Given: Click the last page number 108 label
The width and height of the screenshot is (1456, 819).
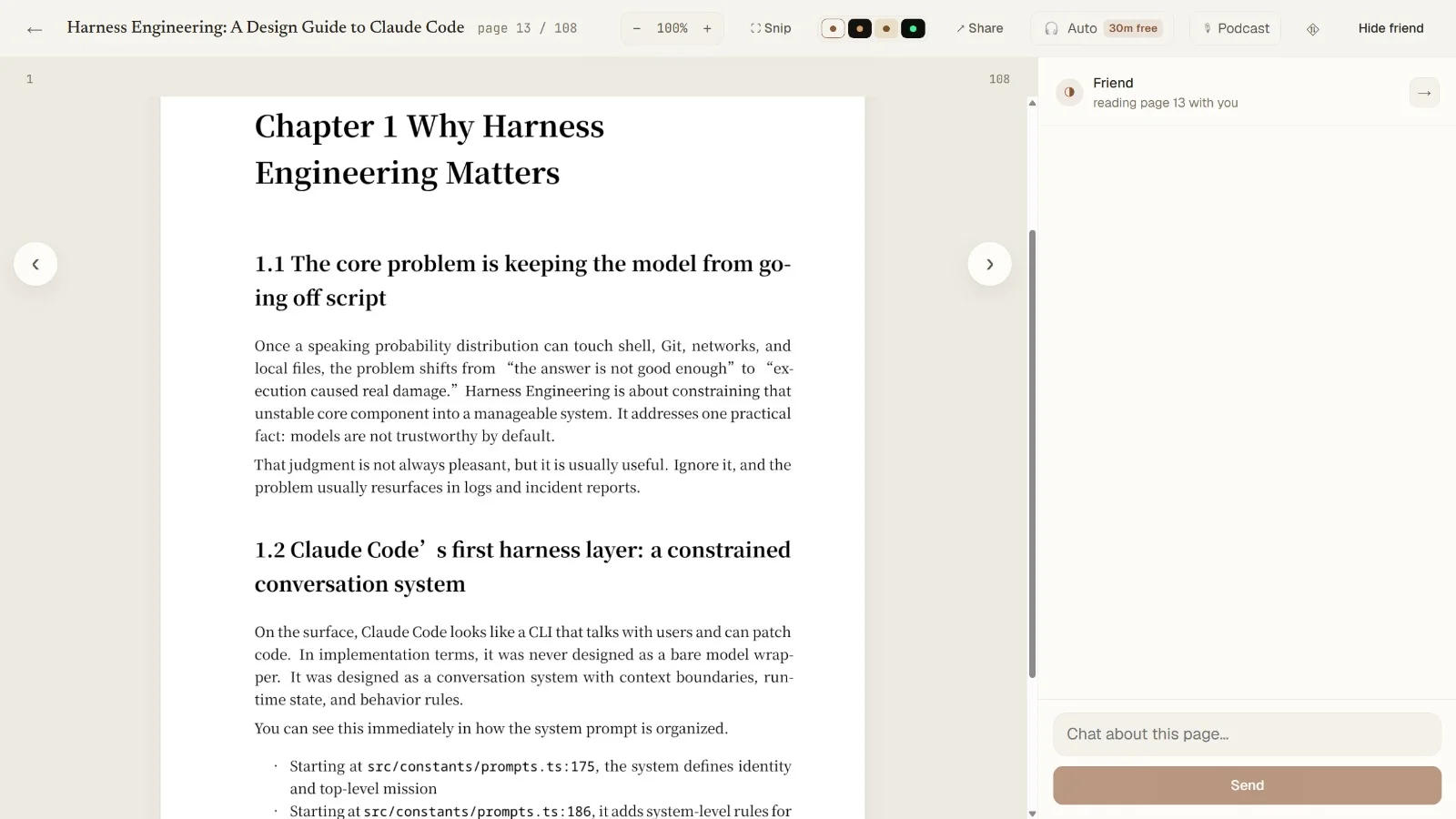Looking at the screenshot, I should [x=999, y=79].
